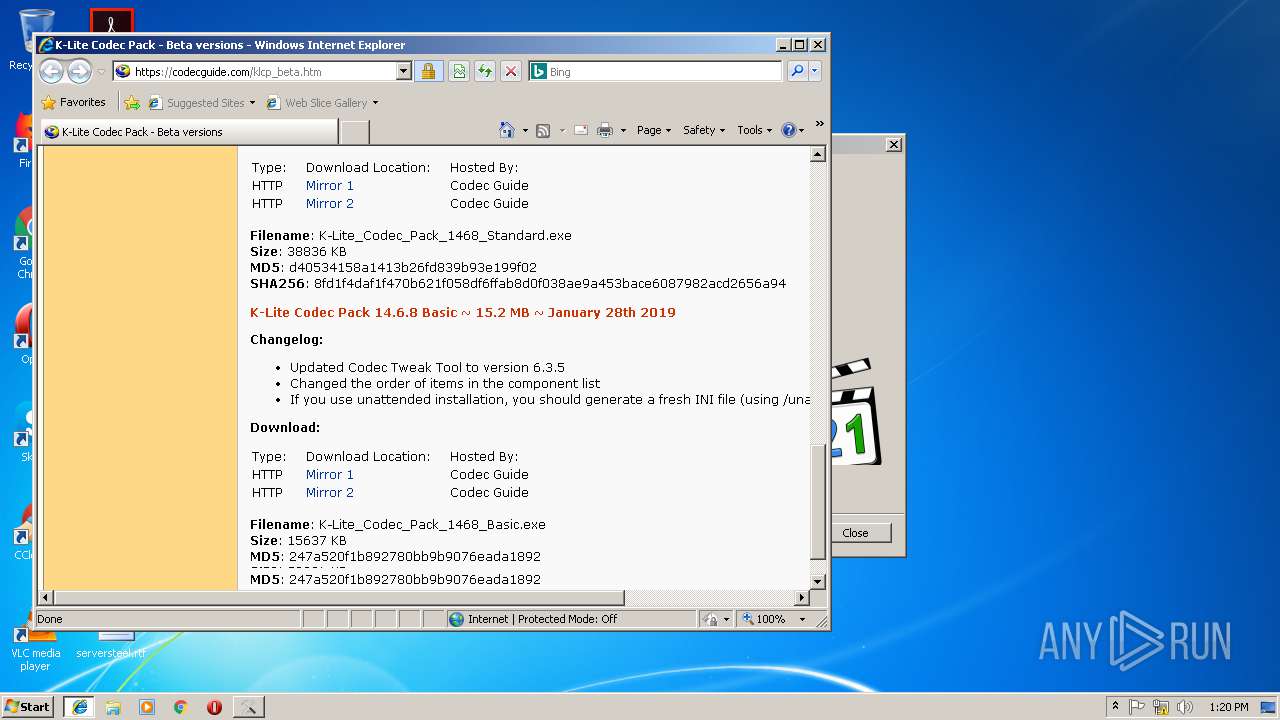Download Standard pack from Mirror 2
Screen dimensions: 1280x720
(x=330, y=204)
